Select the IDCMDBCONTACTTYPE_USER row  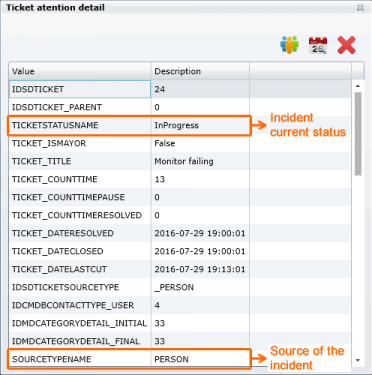(x=180, y=305)
